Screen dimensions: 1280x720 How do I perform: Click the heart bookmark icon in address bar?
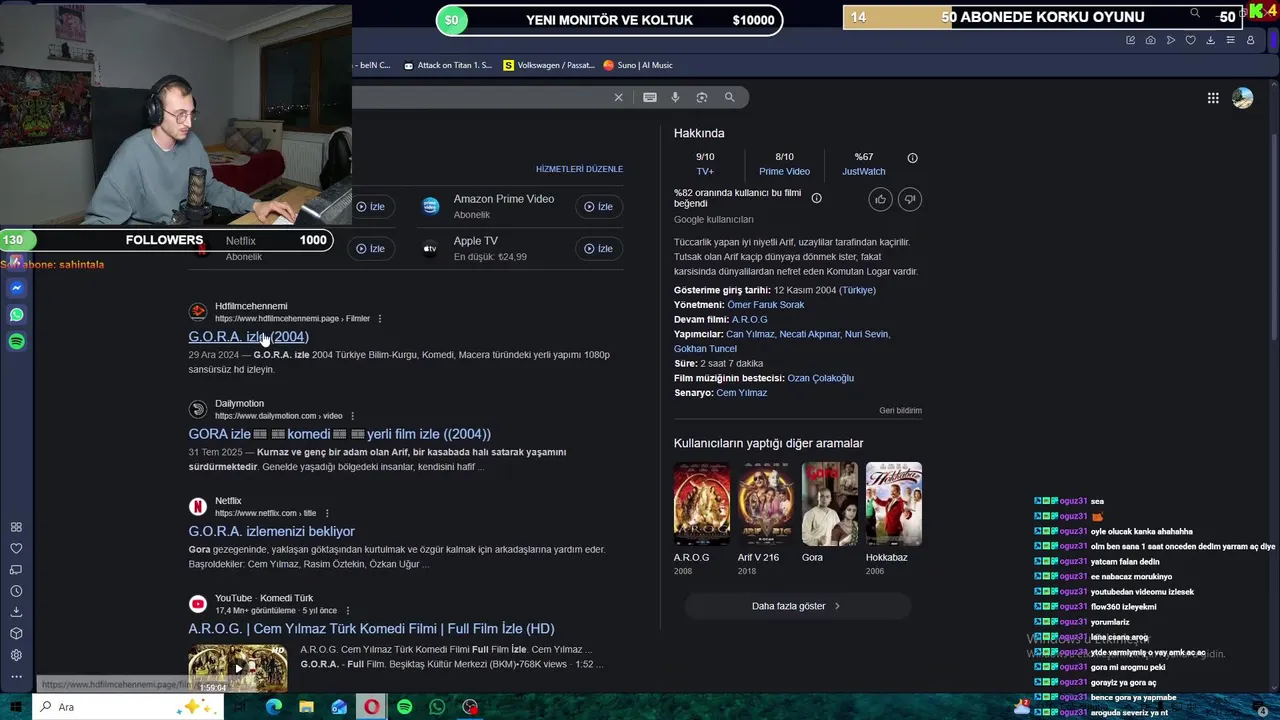1190,40
